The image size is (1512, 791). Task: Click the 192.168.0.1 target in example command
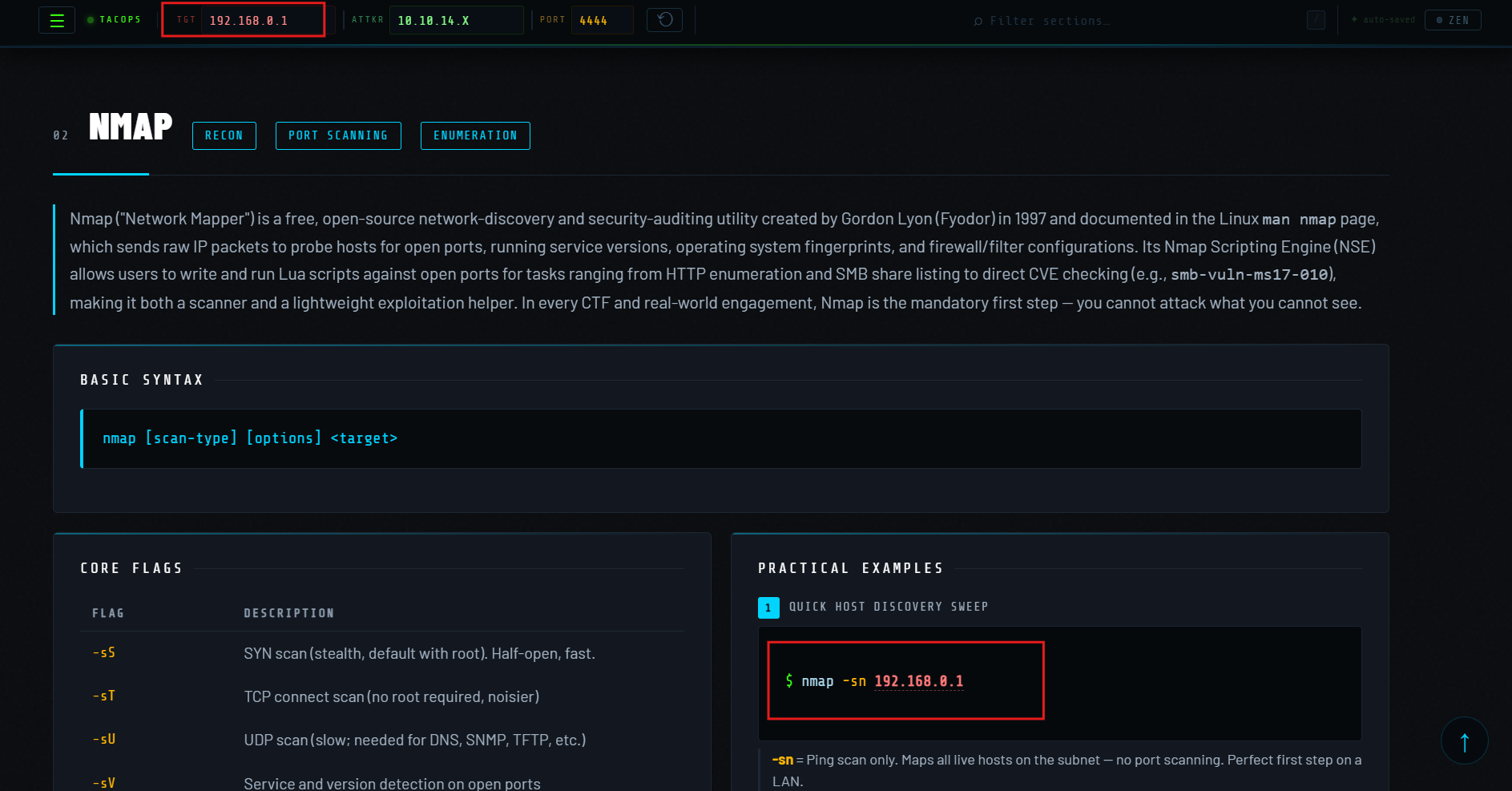coord(919,681)
